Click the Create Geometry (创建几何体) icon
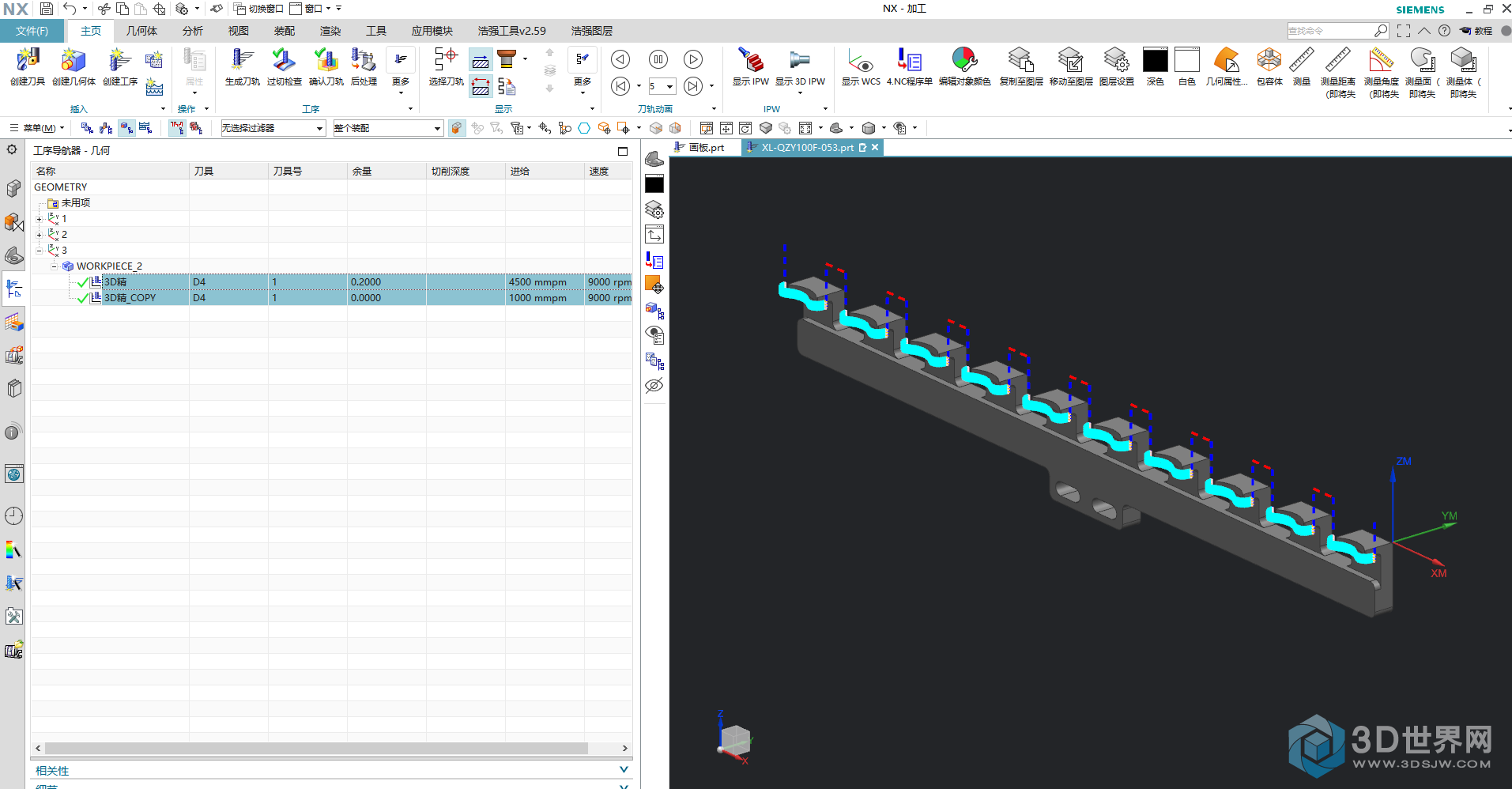 [74, 61]
